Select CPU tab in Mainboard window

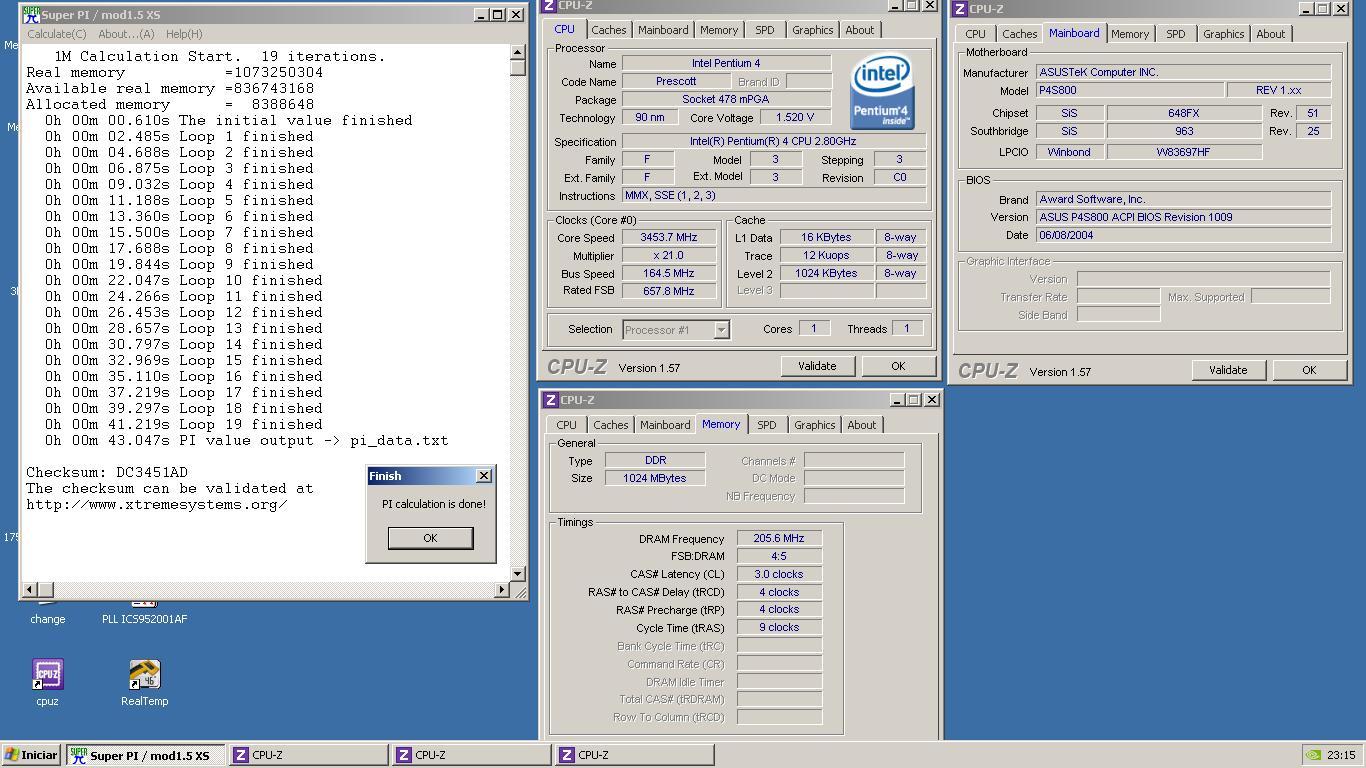[x=975, y=34]
